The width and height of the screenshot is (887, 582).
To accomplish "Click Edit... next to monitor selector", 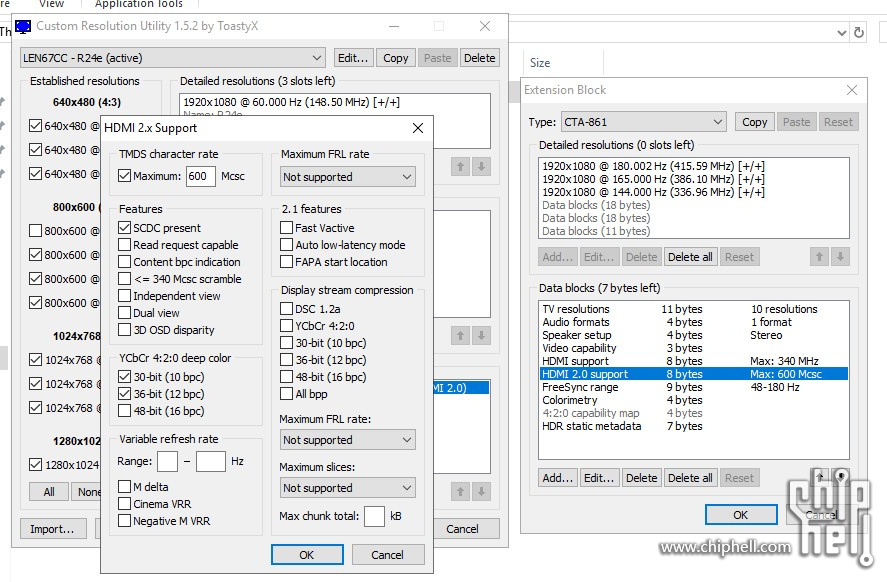I will (353, 58).
